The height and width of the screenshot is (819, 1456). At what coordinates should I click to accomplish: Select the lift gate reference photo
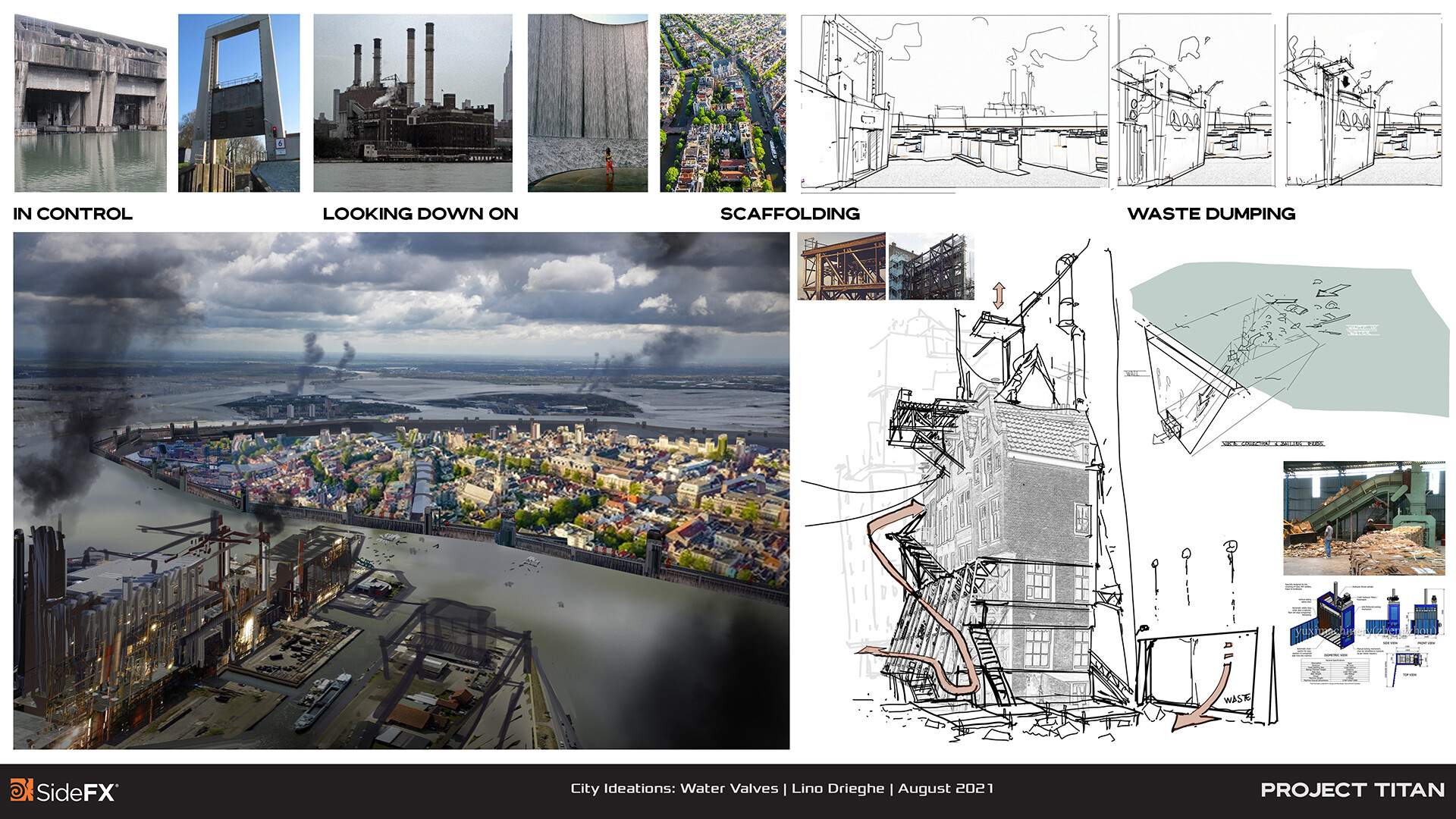pyautogui.click(x=238, y=103)
